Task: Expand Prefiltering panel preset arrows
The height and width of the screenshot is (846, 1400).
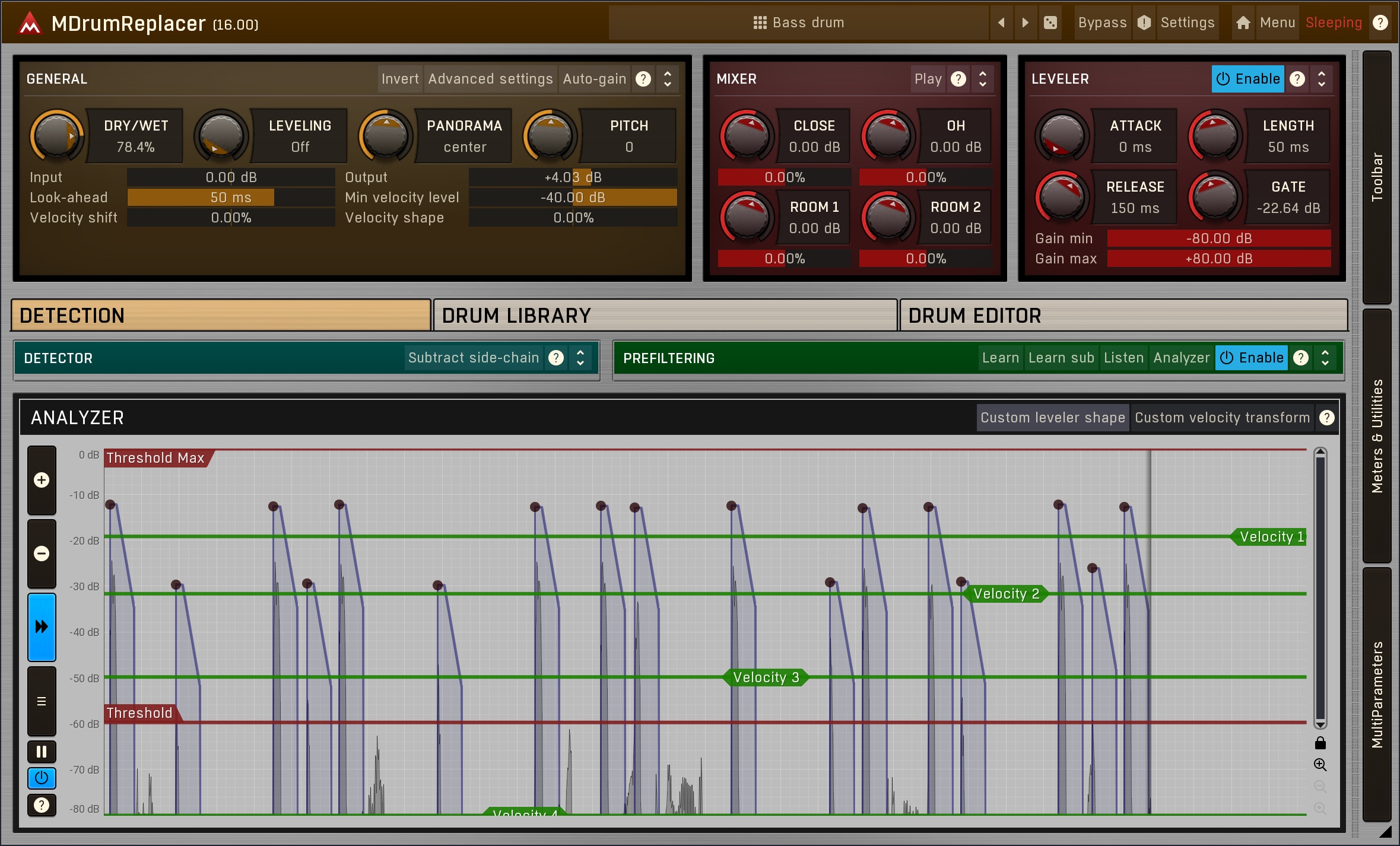Action: pos(1325,358)
